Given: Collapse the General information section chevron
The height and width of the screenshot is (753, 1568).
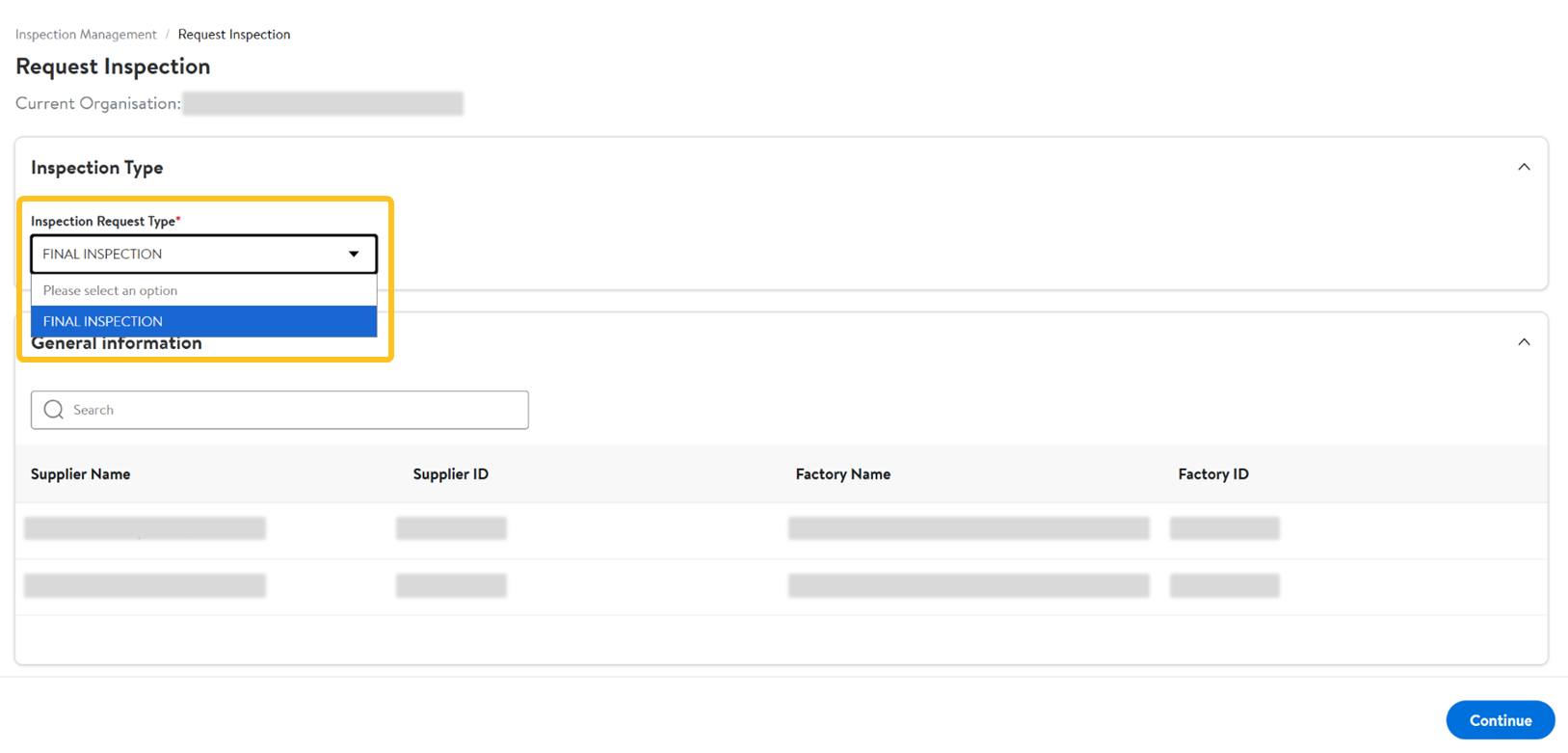Looking at the screenshot, I should (1524, 342).
